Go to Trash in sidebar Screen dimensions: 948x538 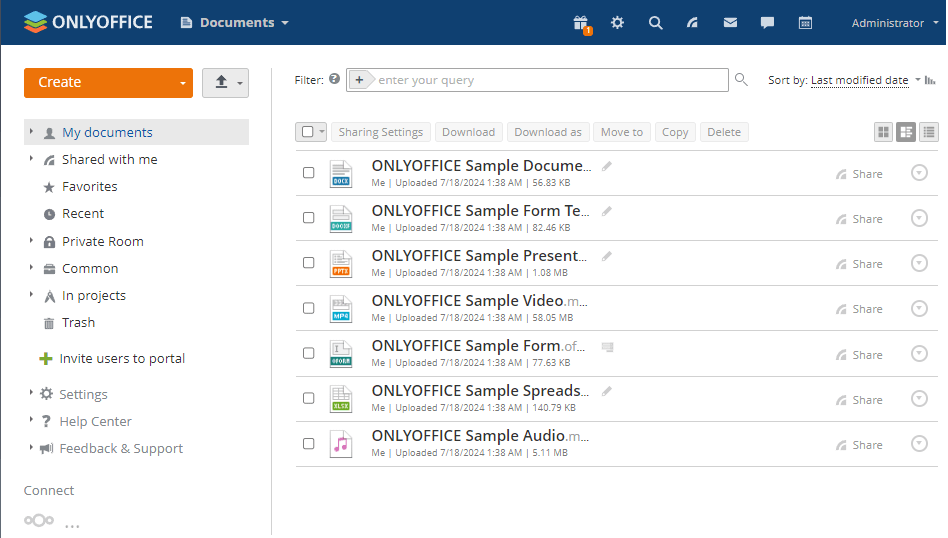point(78,322)
